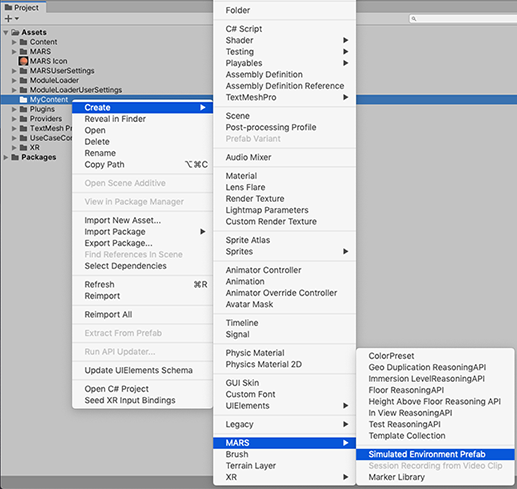Open the MARS submenu entry

[x=285, y=443]
